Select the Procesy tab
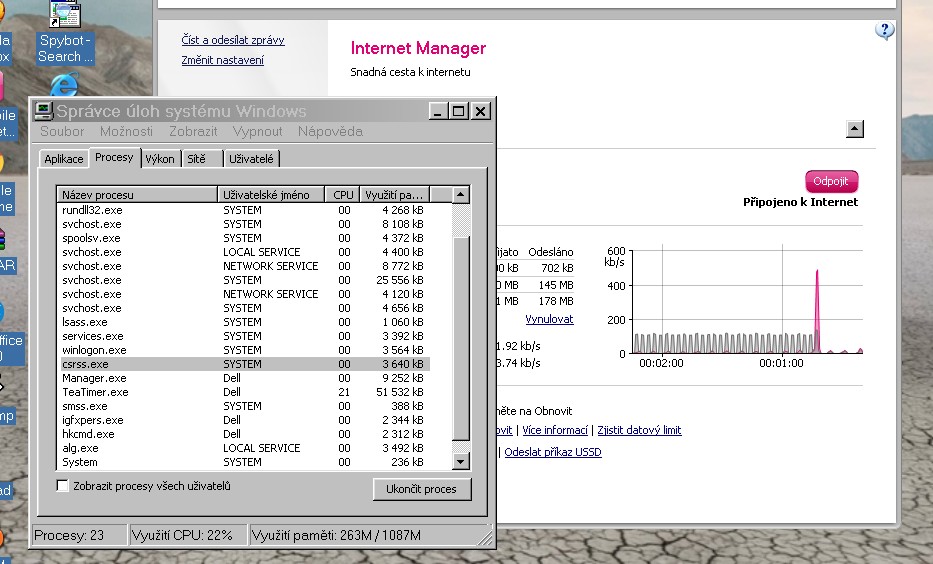Screen dimensions: 933x564 point(114,157)
